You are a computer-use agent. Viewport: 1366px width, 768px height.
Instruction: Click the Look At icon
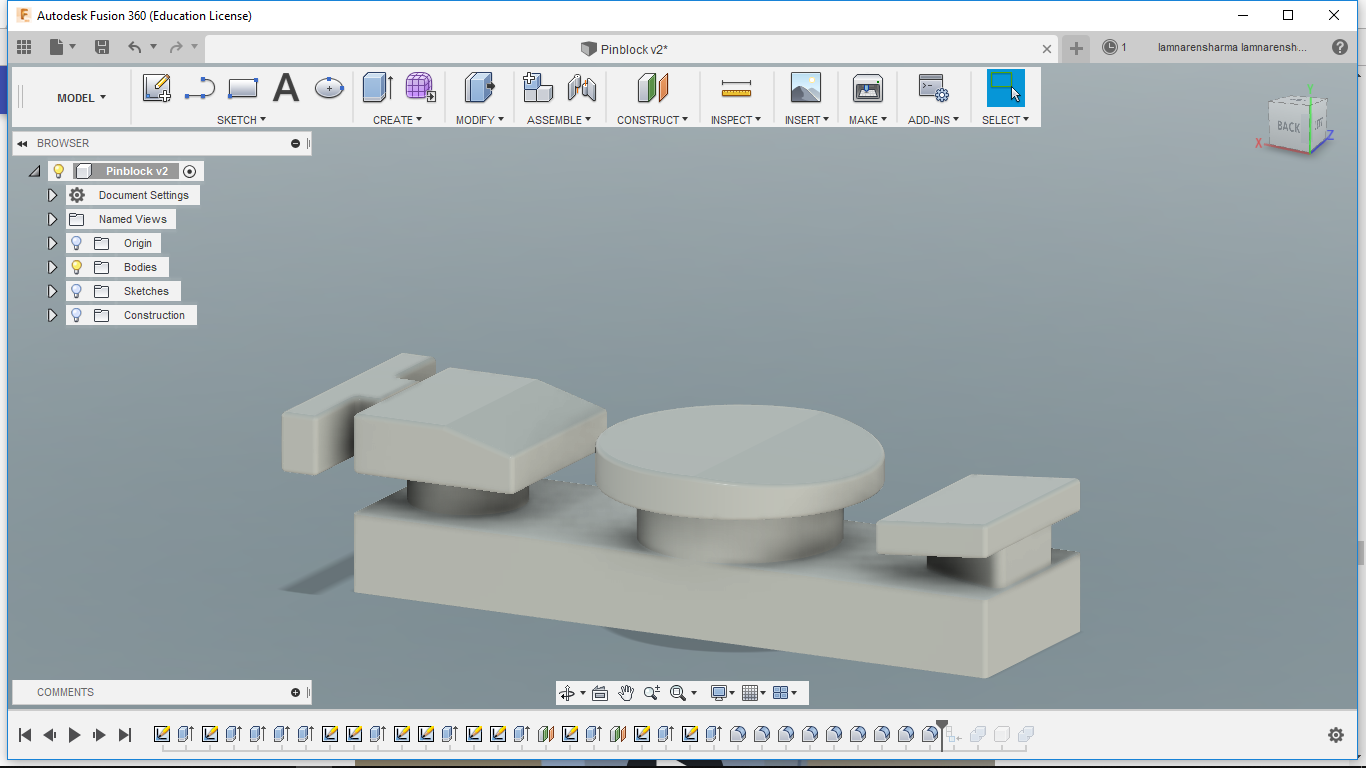(600, 693)
